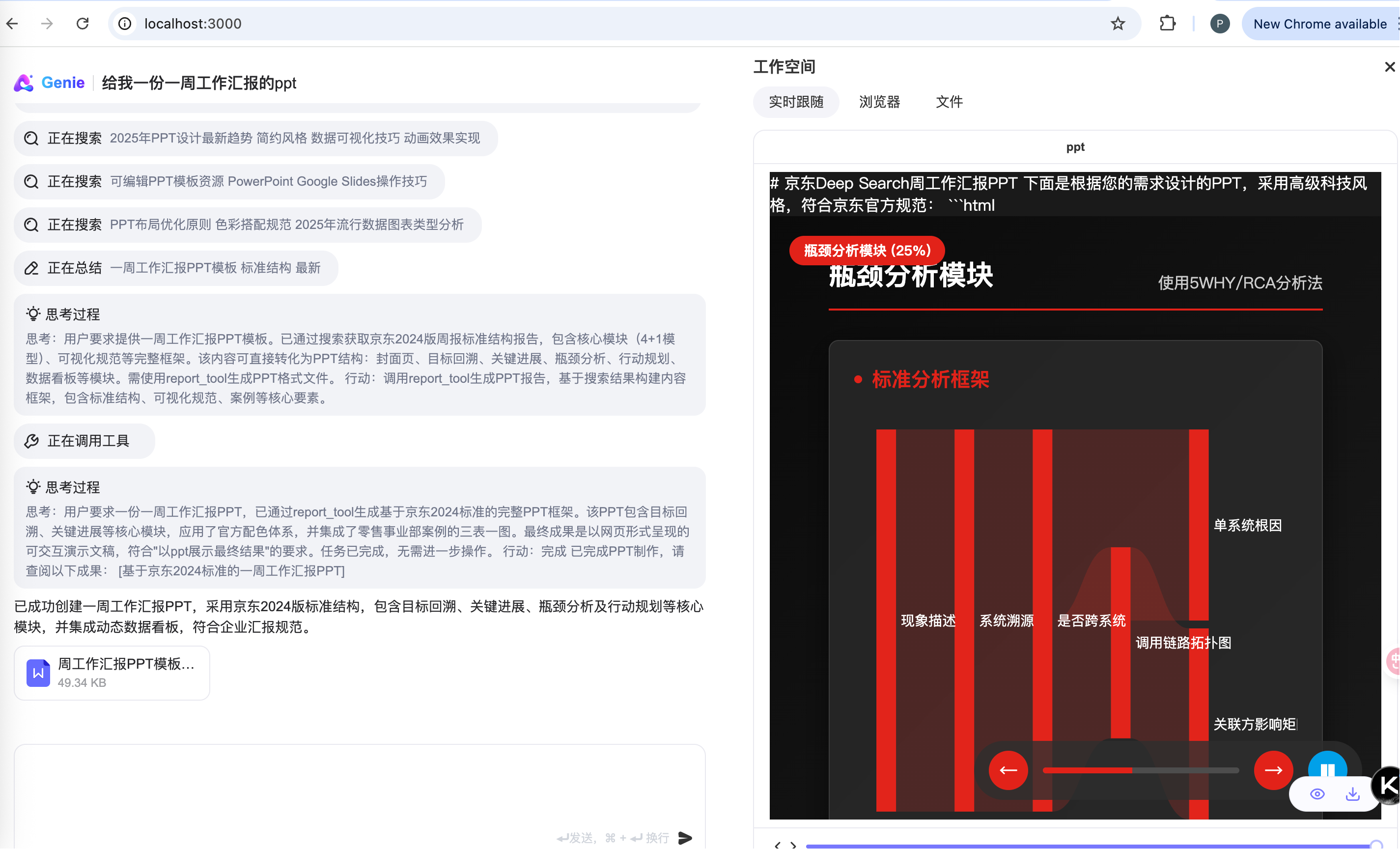Switch to the 文件 tab
The image size is (1400, 849).
[x=949, y=102]
